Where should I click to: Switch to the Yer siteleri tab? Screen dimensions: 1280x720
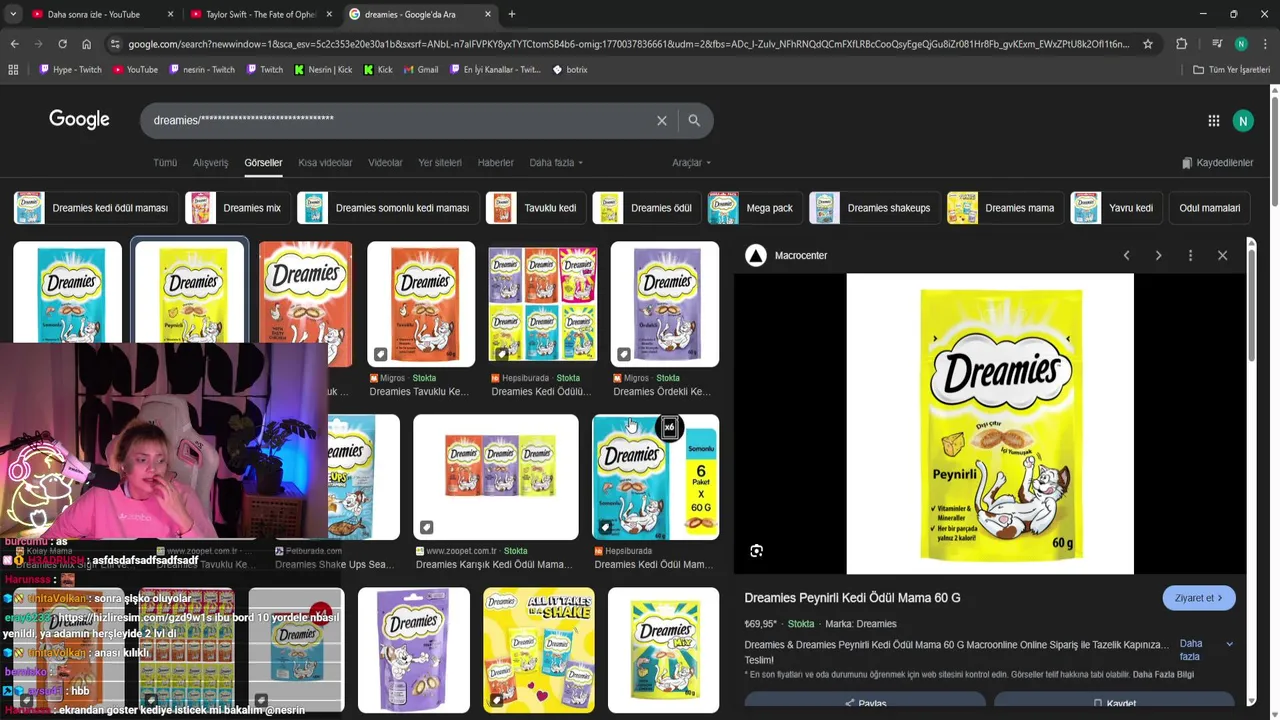(x=440, y=163)
